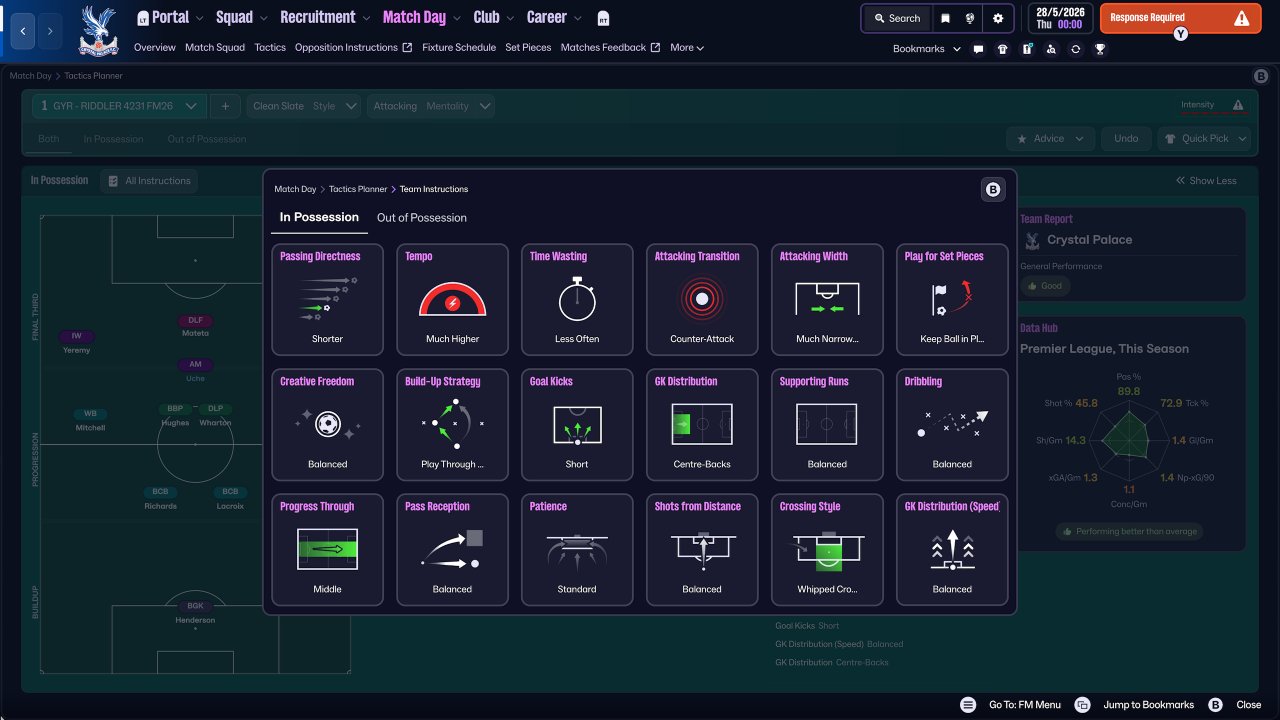Open the Set Pieces tab
The width and height of the screenshot is (1280, 720).
click(528, 48)
